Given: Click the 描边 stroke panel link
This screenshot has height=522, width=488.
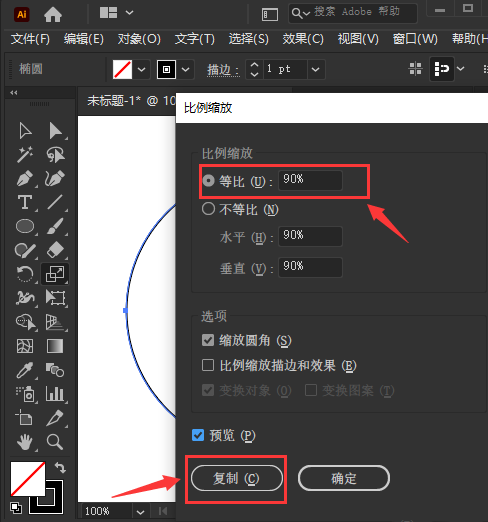Looking at the screenshot, I should [223, 70].
